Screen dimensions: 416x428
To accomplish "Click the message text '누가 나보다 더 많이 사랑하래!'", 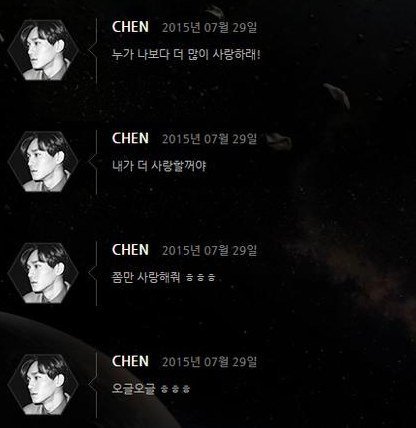I will (x=186, y=54).
